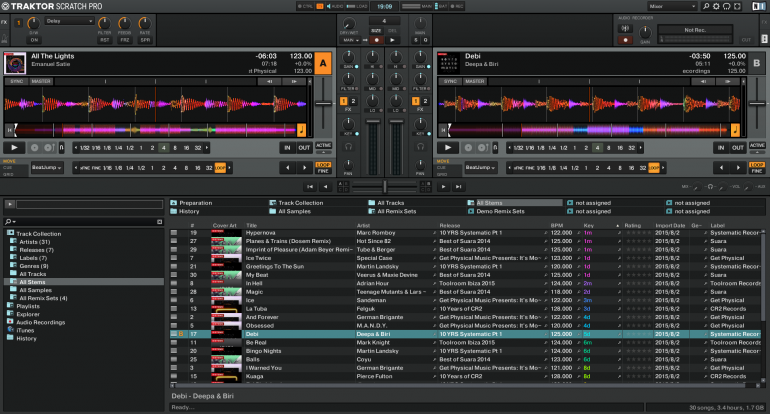Toggle Deck A flux mode icon
The width and height of the screenshot is (770, 414).
[x=61, y=147]
